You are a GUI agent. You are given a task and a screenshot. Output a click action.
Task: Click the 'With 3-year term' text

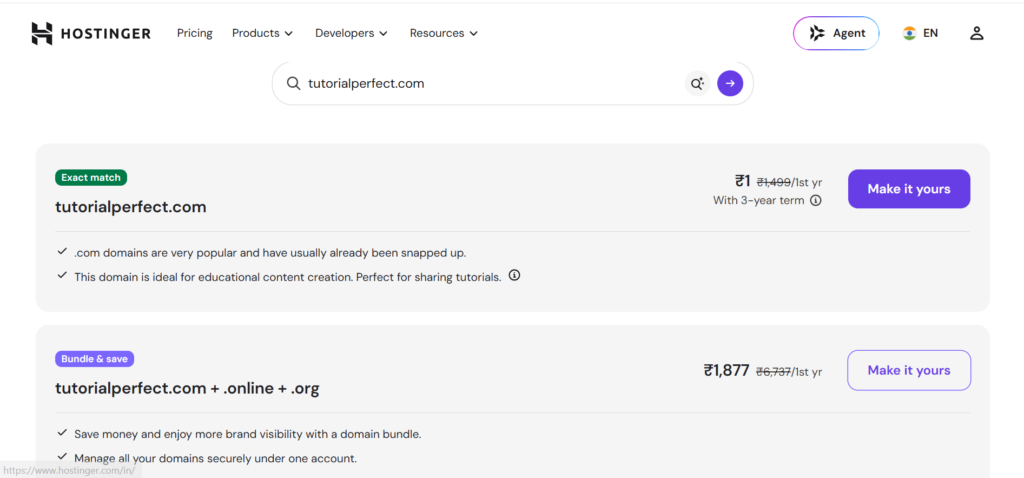pos(758,200)
